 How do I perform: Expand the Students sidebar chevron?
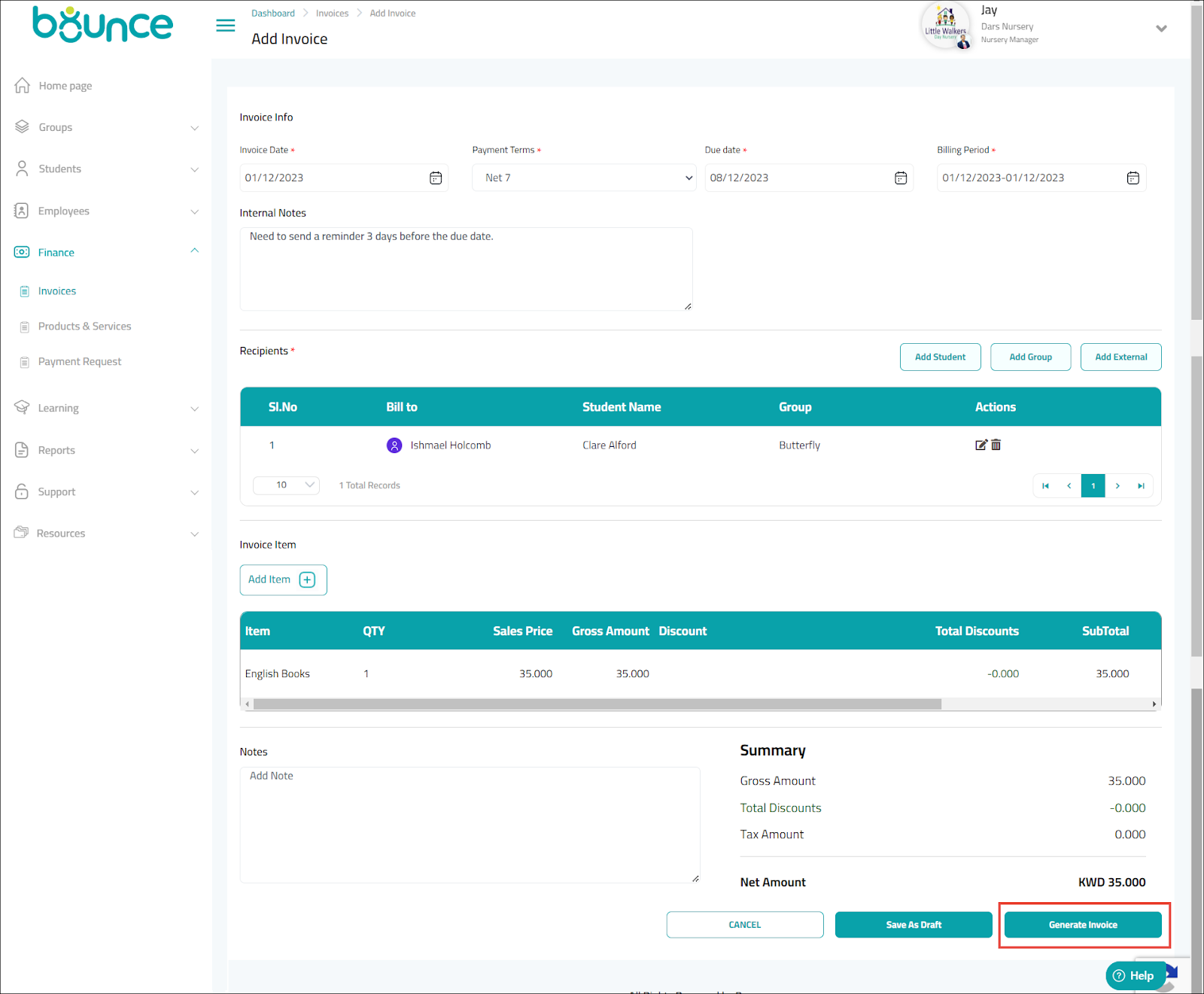tap(195, 169)
